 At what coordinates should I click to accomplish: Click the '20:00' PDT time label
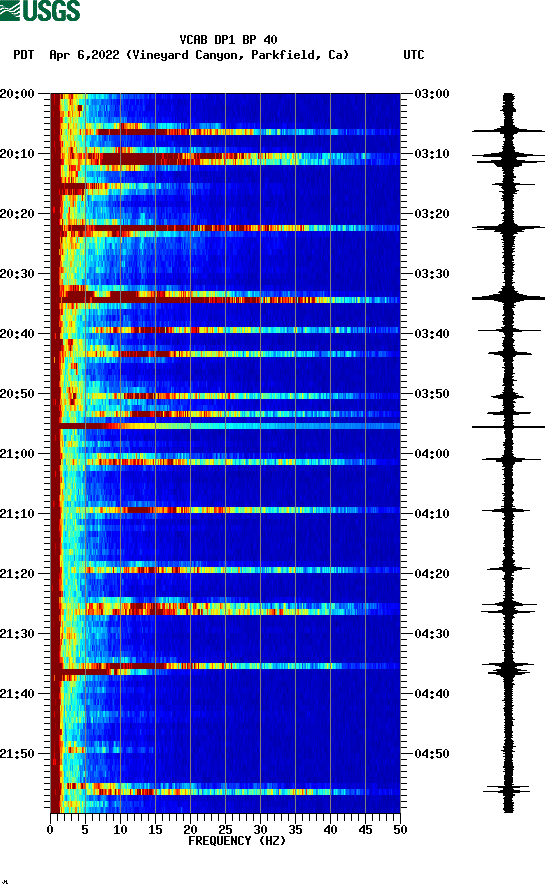17,94
